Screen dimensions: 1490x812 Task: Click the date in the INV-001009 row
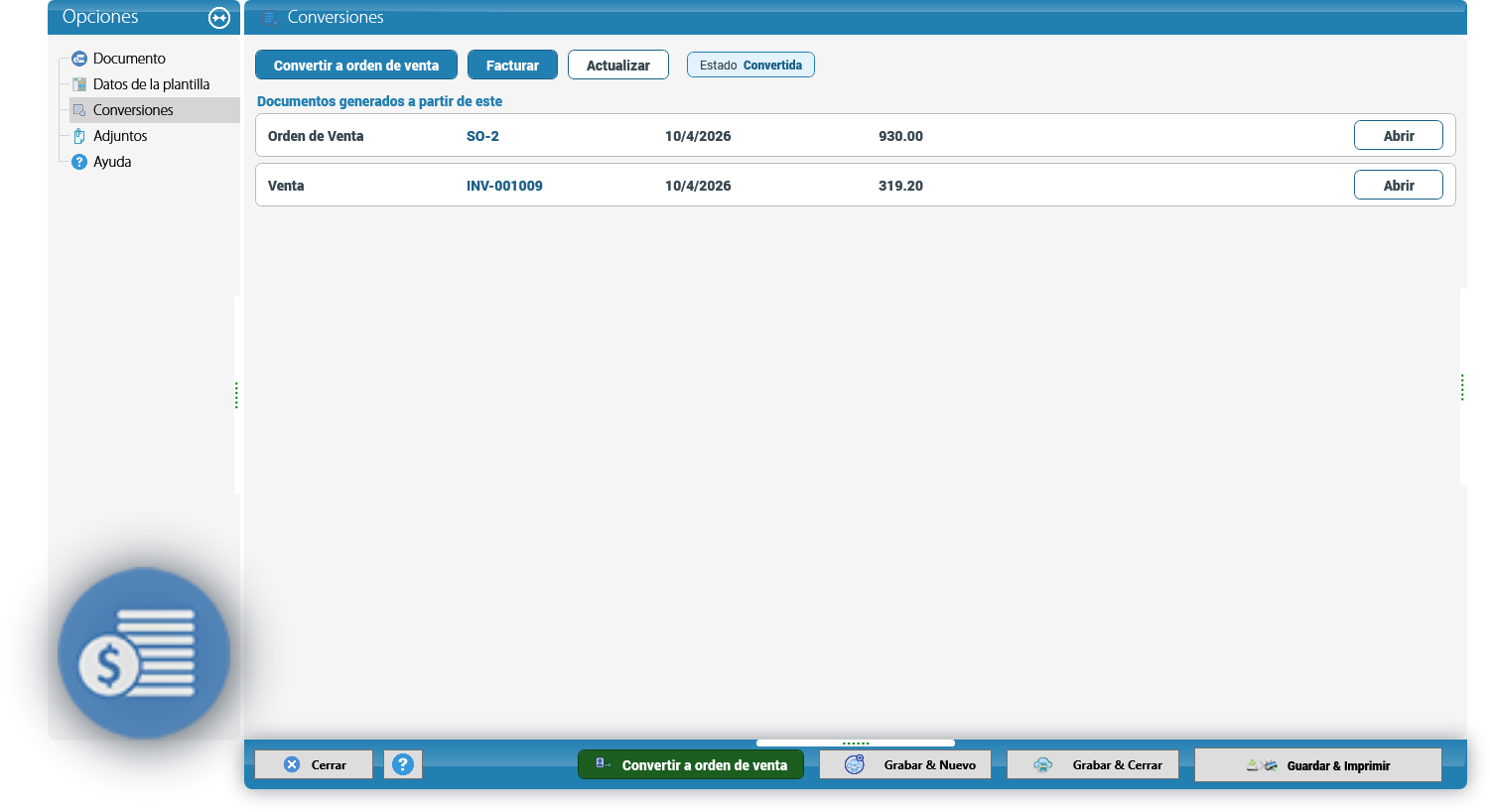pyautogui.click(x=698, y=186)
